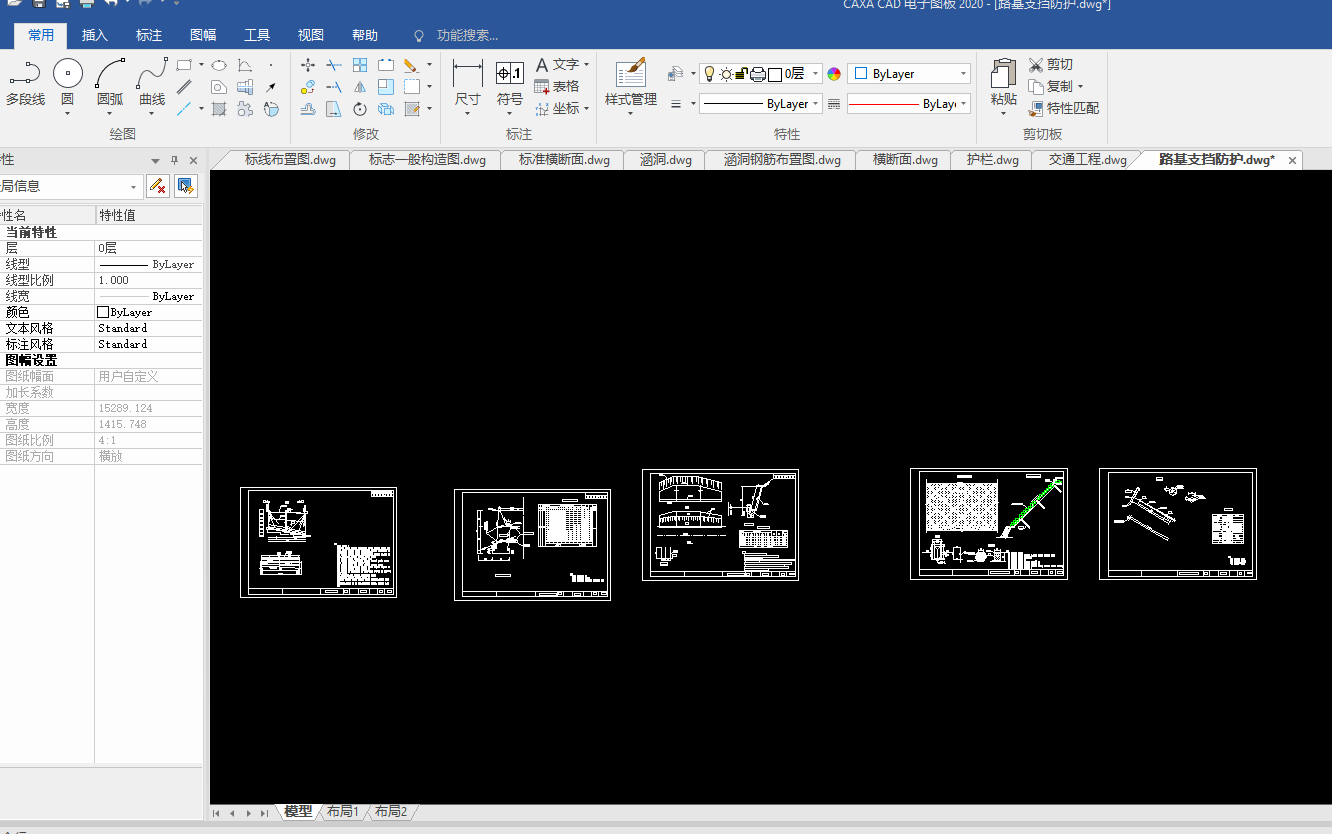Expand the 粘贴 paste dropdown arrow
Image resolution: width=1332 pixels, height=834 pixels.
click(1003, 113)
